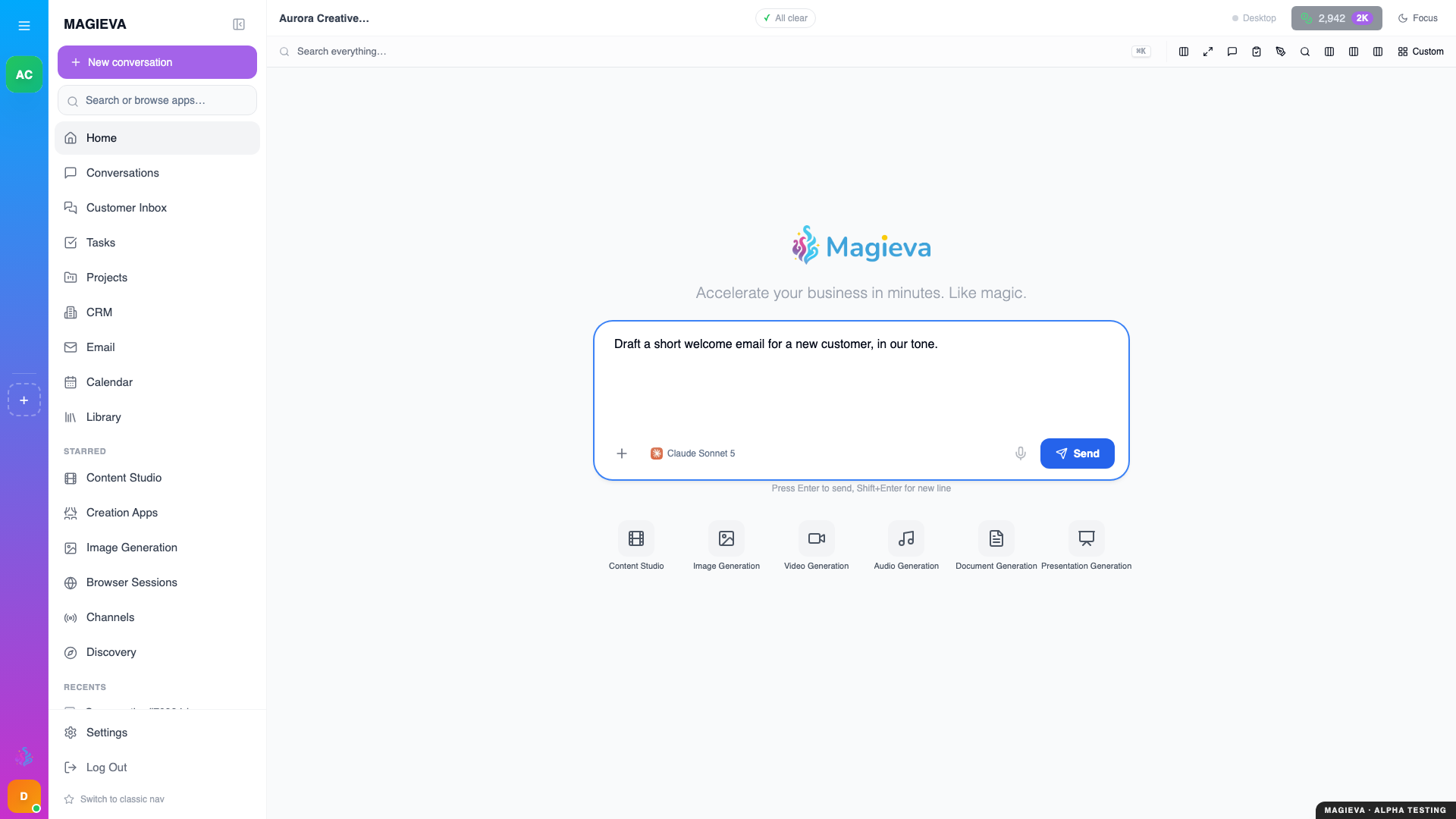Viewport: 1456px width, 819px height.
Task: Open Browser Sessions
Action: pos(157,582)
